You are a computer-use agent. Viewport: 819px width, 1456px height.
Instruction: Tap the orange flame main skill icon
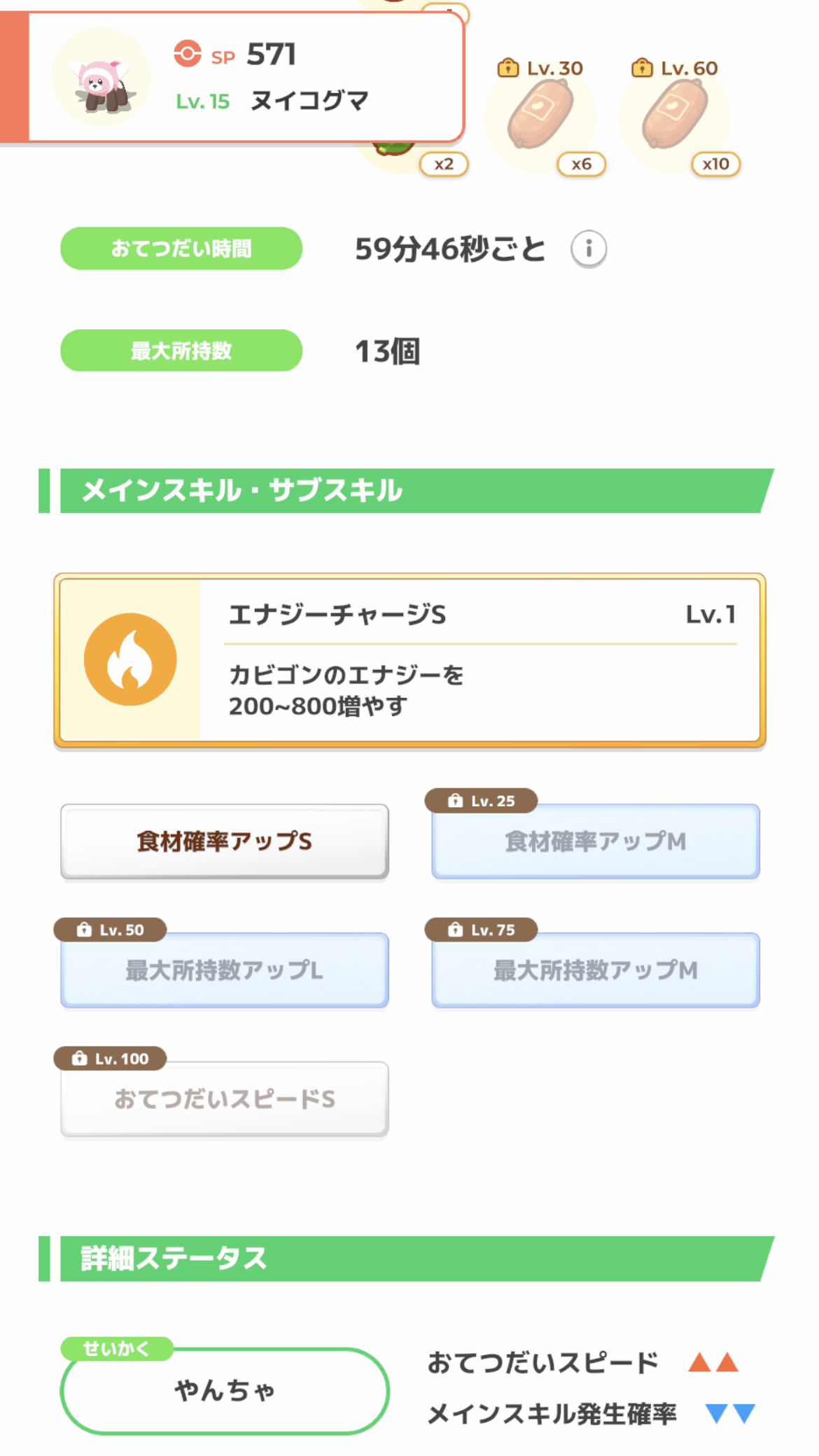point(130,659)
